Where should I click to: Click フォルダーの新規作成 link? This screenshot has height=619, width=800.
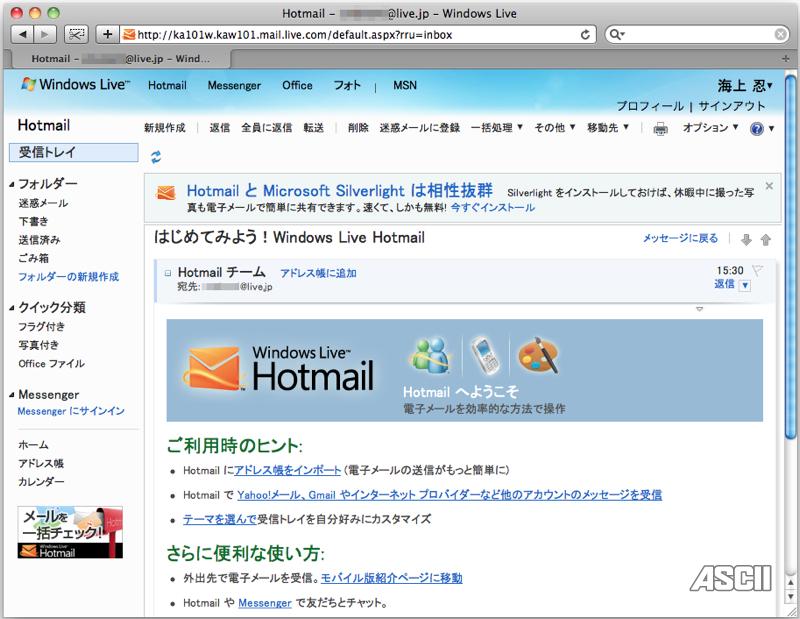pyautogui.click(x=68, y=277)
